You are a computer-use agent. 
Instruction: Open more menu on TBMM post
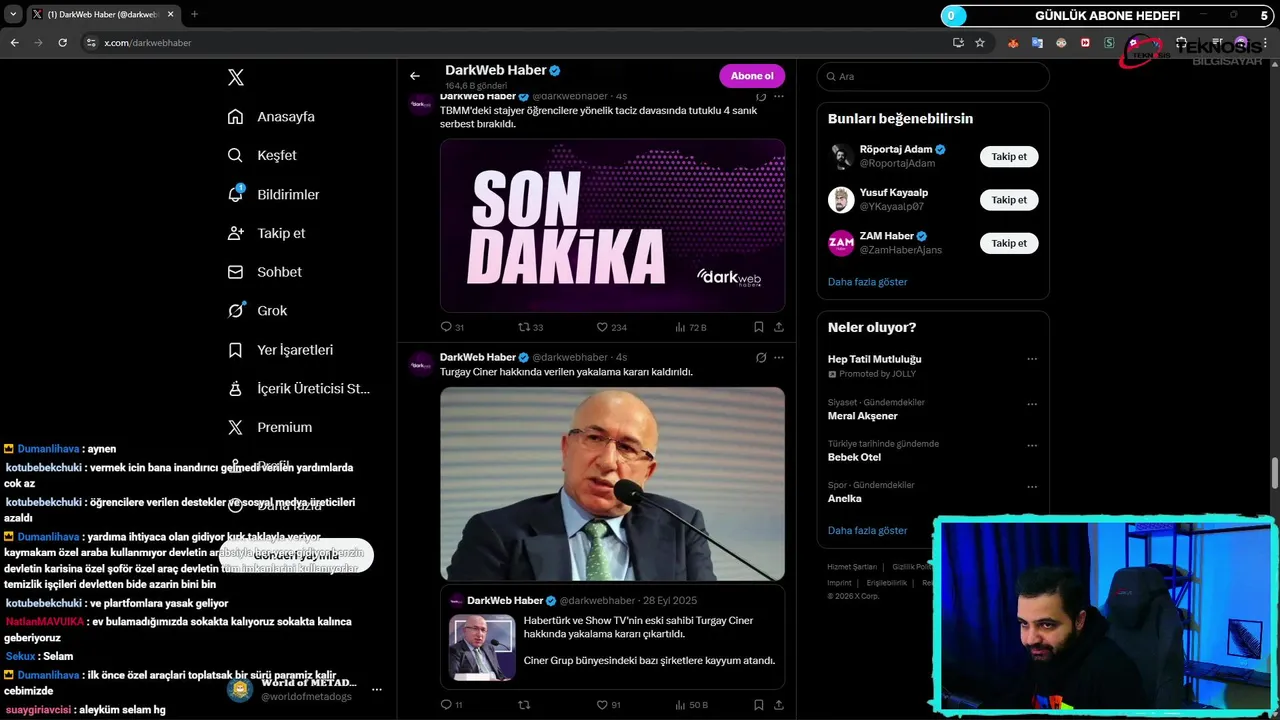point(779,96)
